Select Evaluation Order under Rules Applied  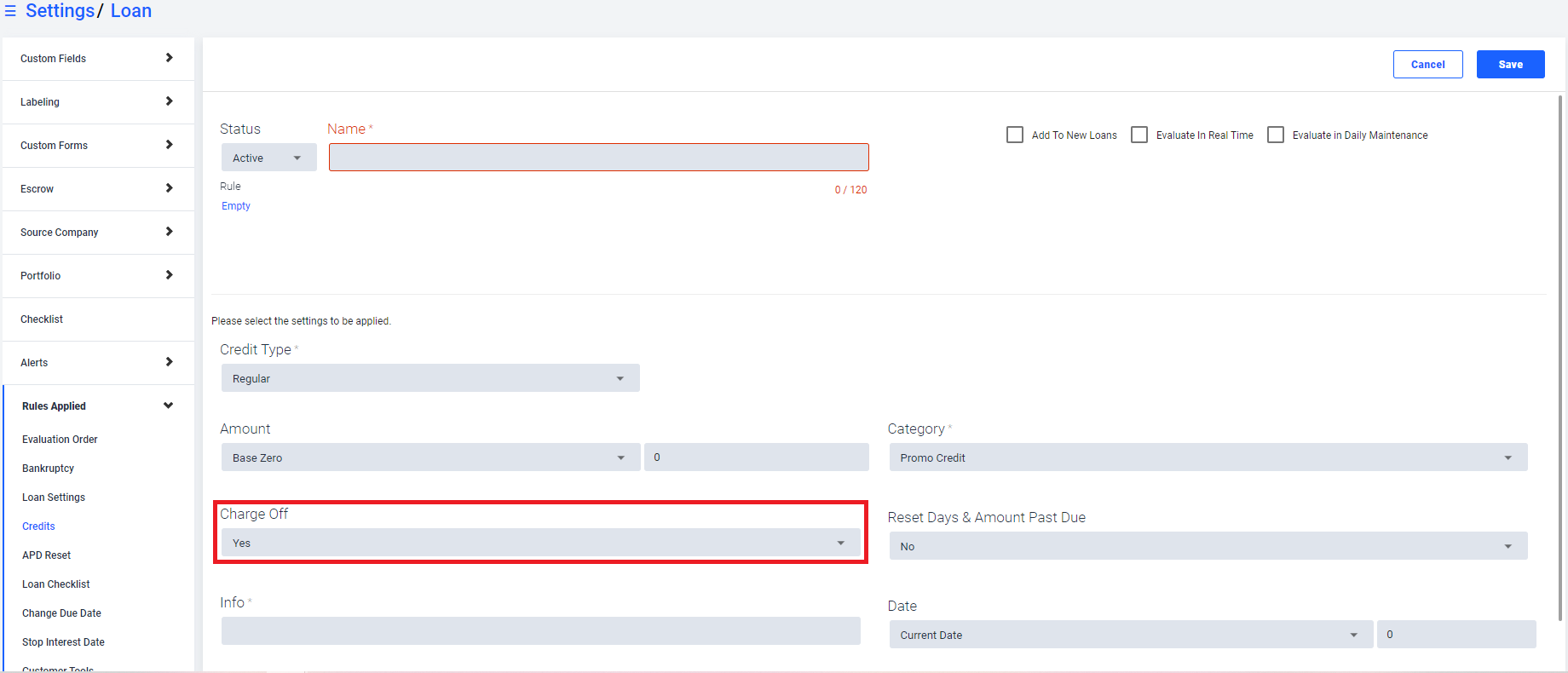60,440
